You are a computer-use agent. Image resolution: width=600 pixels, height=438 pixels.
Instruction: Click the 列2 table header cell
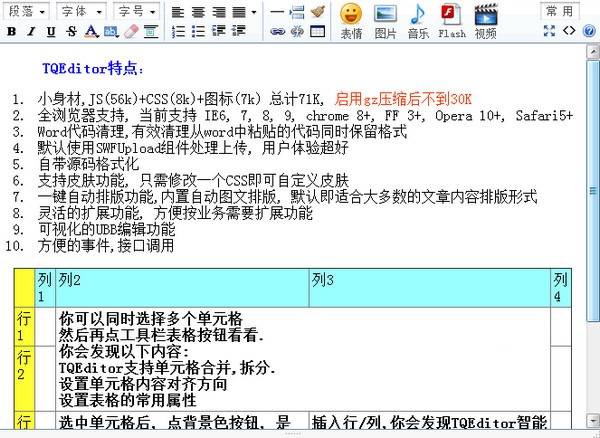(182, 288)
